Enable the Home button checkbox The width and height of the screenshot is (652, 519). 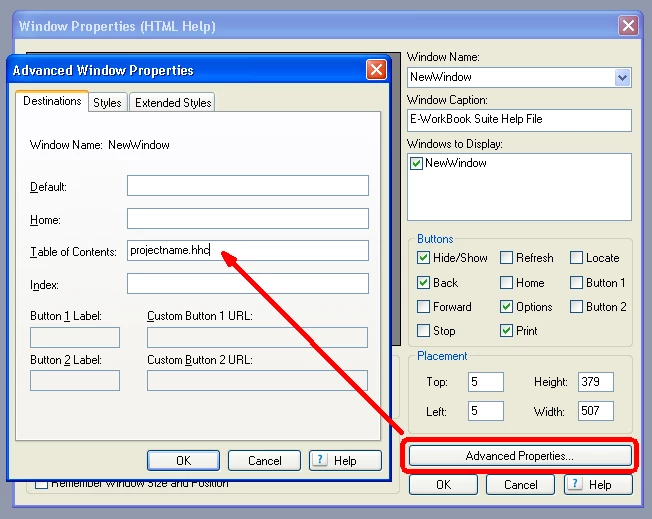coord(506,283)
